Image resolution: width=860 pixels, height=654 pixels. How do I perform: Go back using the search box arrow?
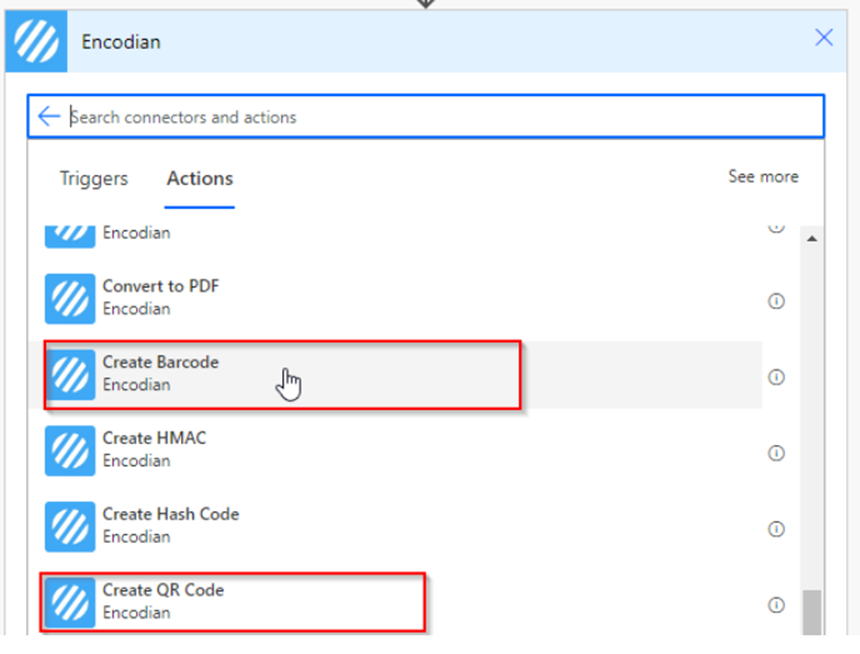(x=49, y=117)
